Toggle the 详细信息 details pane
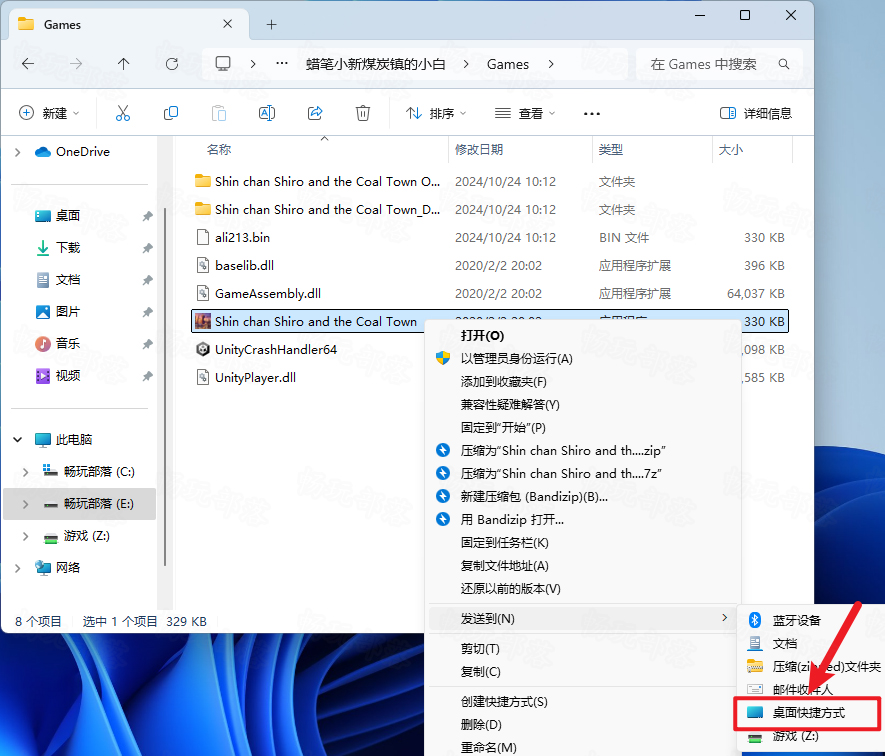The height and width of the screenshot is (756, 885). (756, 113)
